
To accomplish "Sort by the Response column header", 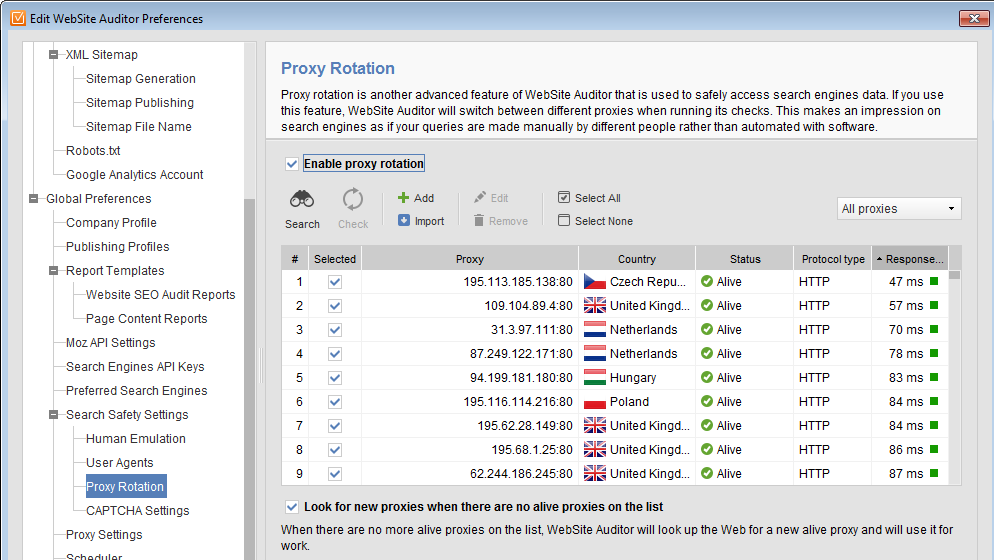I will [x=910, y=259].
